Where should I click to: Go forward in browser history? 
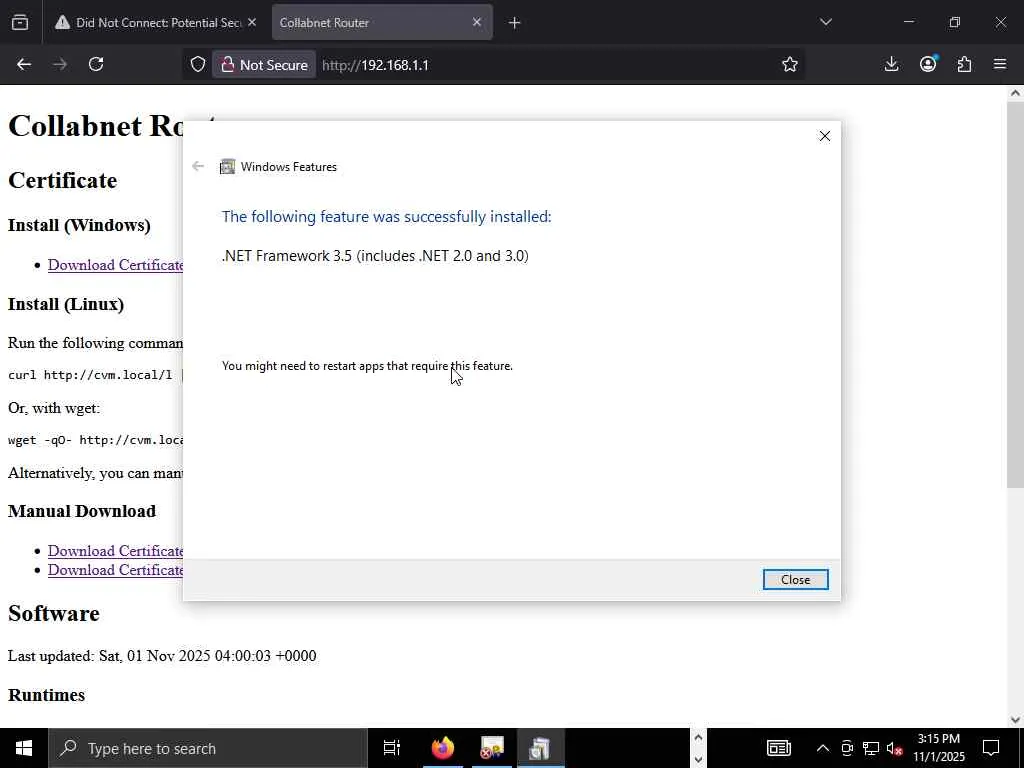(x=60, y=64)
